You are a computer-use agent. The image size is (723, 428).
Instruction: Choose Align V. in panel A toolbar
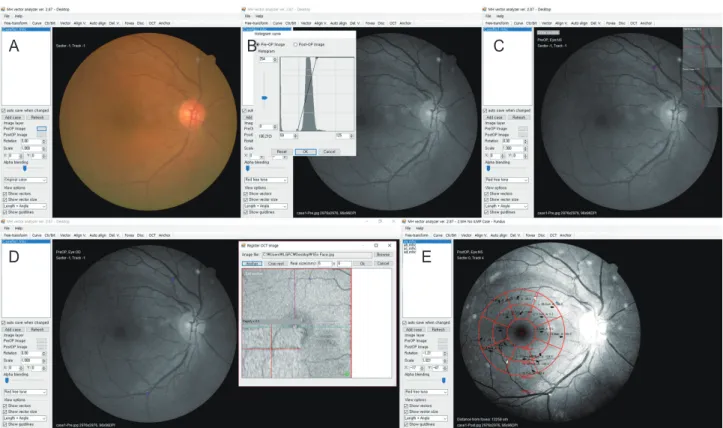click(x=80, y=23)
